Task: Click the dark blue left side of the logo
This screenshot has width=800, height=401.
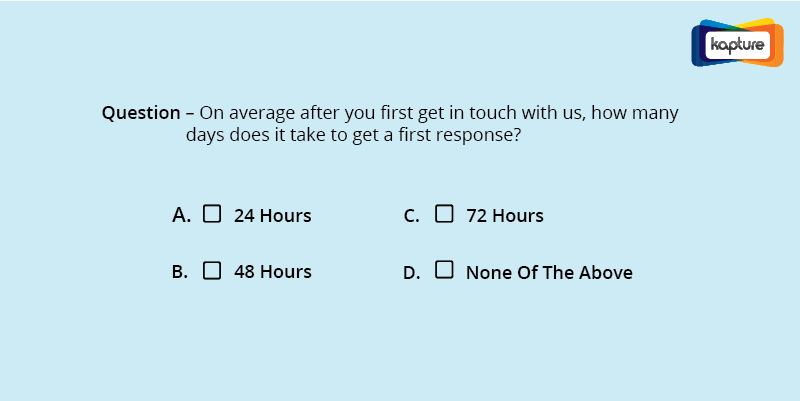Action: pos(698,45)
